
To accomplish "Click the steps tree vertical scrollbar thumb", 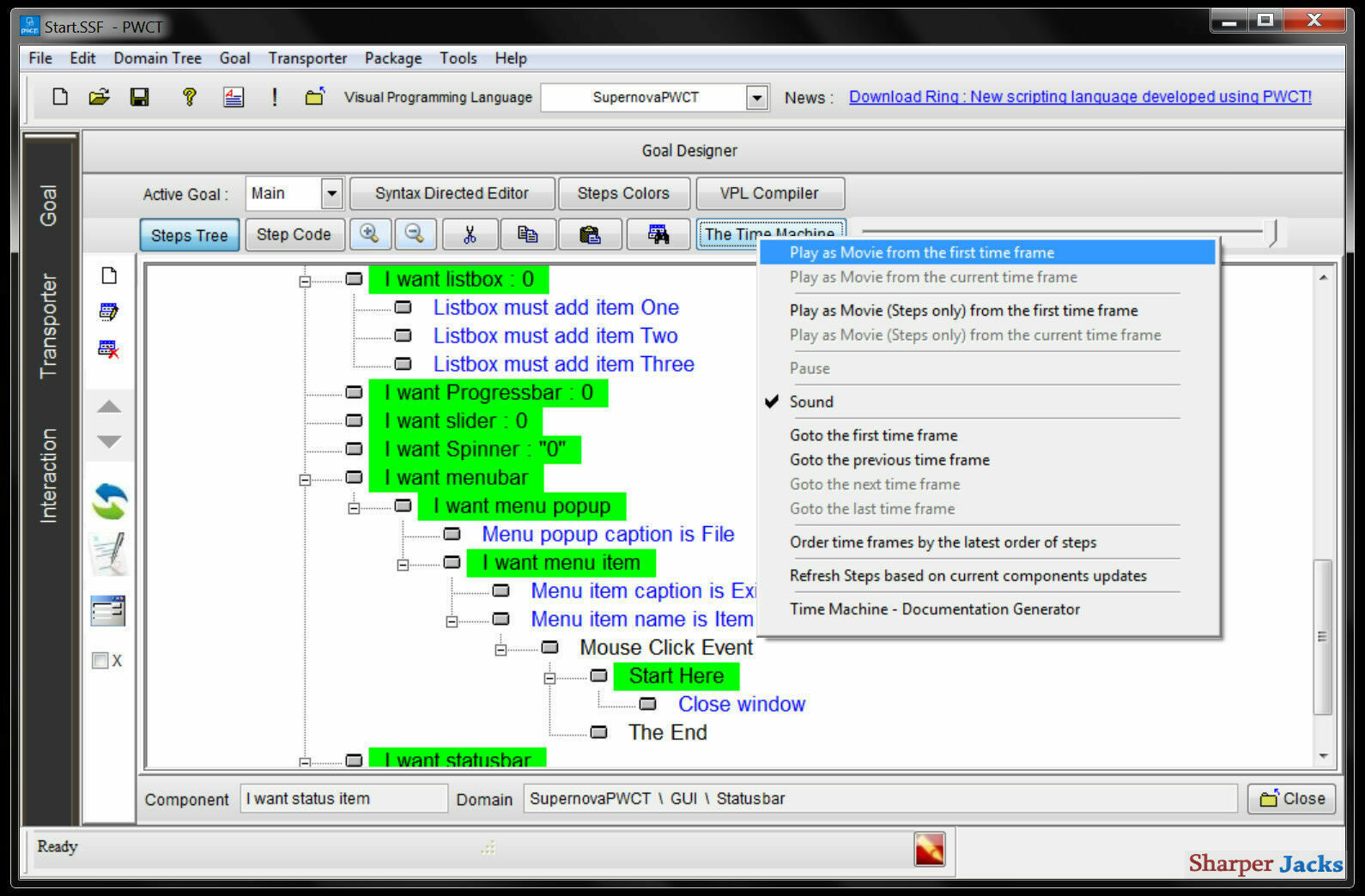I will [x=1323, y=637].
